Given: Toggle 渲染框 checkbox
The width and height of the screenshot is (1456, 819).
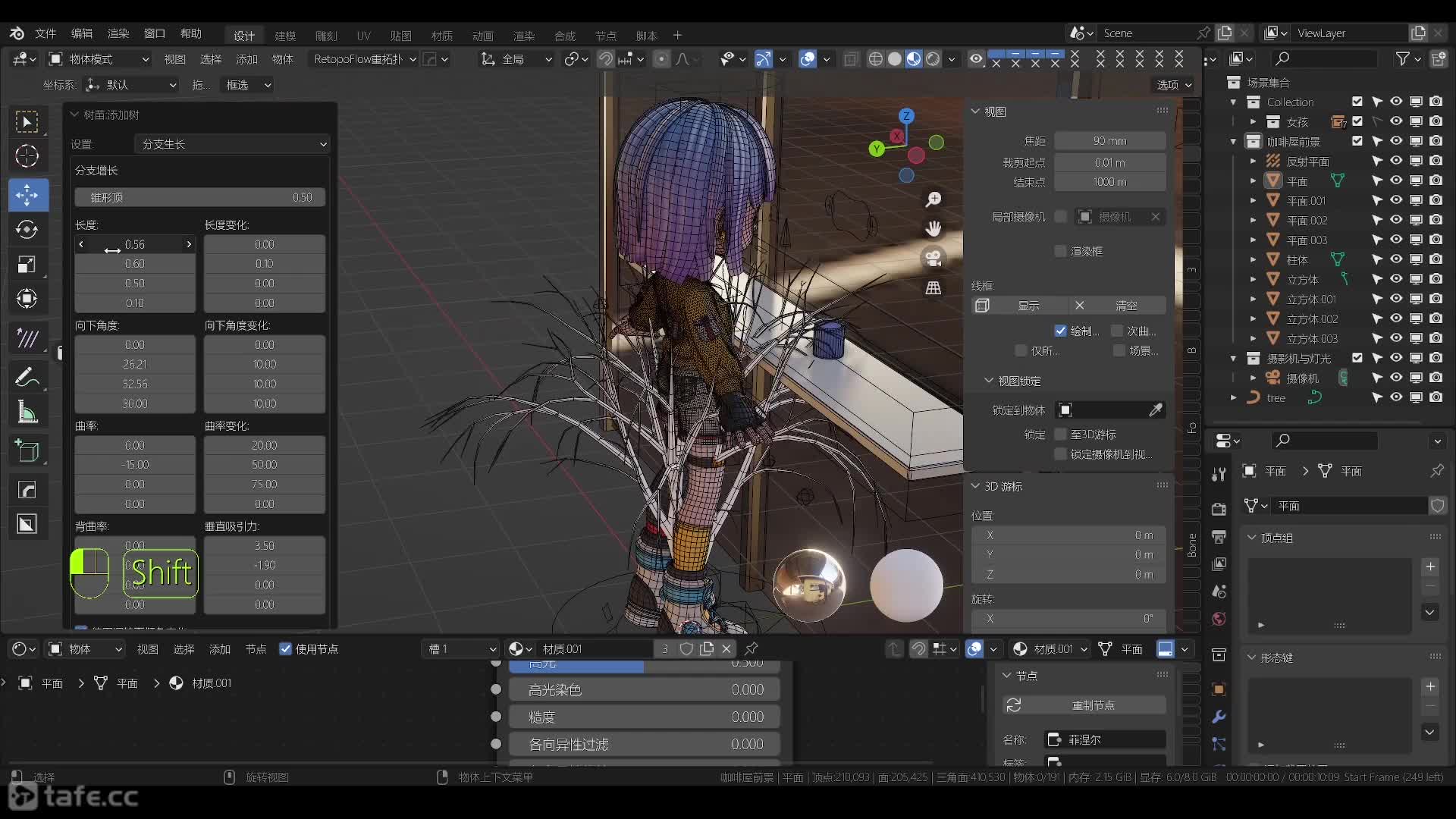Looking at the screenshot, I should click(x=1061, y=251).
